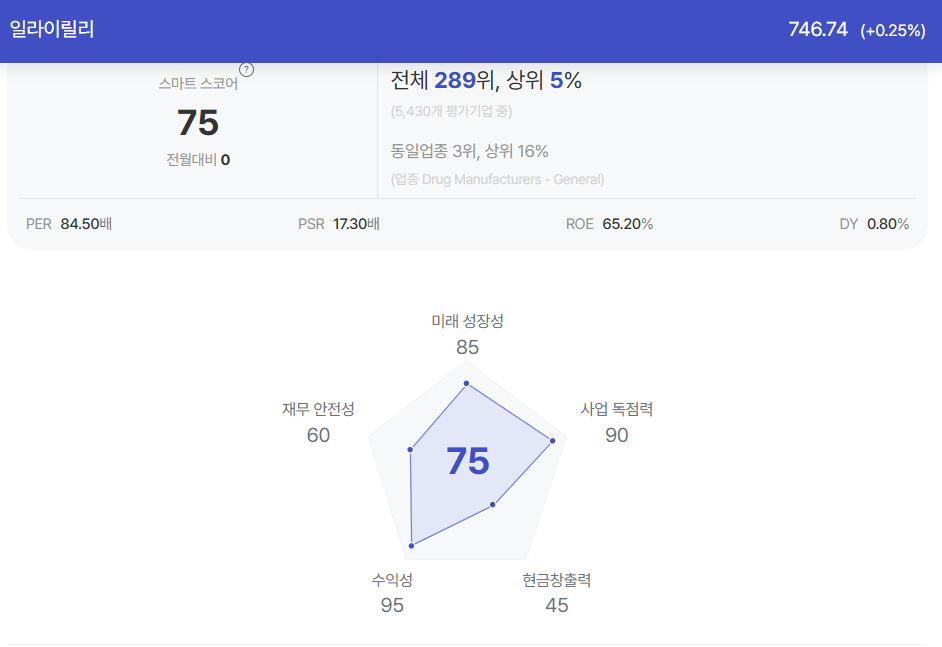This screenshot has height=647, width=942.
Task: Select the 현금창출력 data point on radar chart
Action: (493, 505)
